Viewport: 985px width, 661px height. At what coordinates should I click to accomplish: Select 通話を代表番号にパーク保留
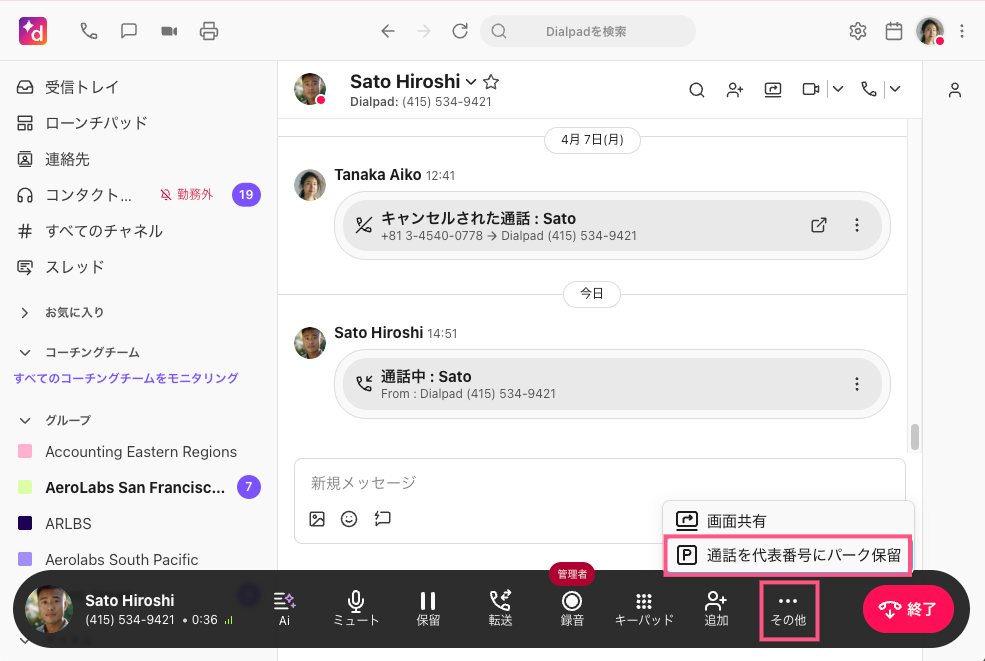(x=788, y=555)
